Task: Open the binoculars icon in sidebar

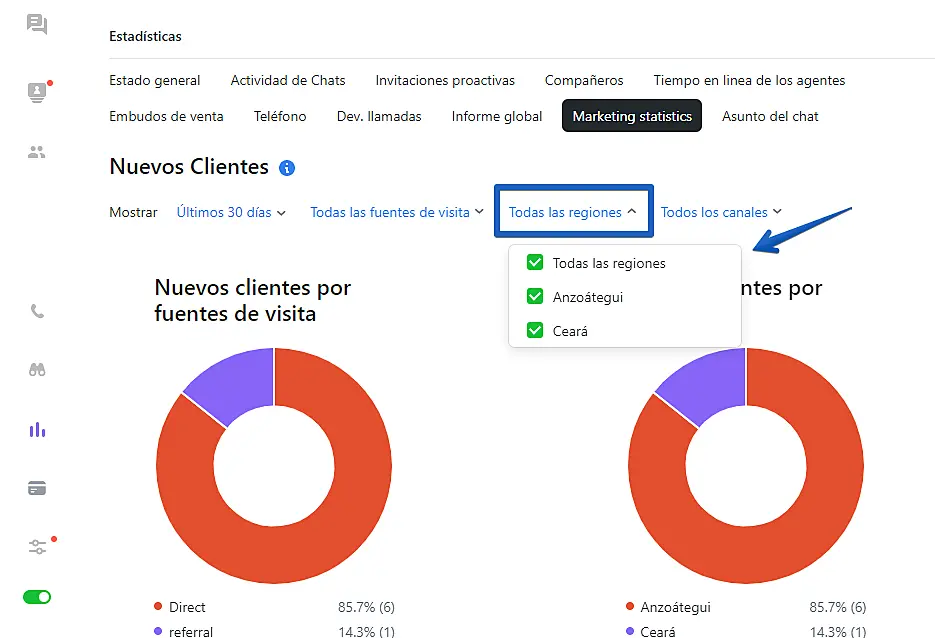Action: pos(37,370)
